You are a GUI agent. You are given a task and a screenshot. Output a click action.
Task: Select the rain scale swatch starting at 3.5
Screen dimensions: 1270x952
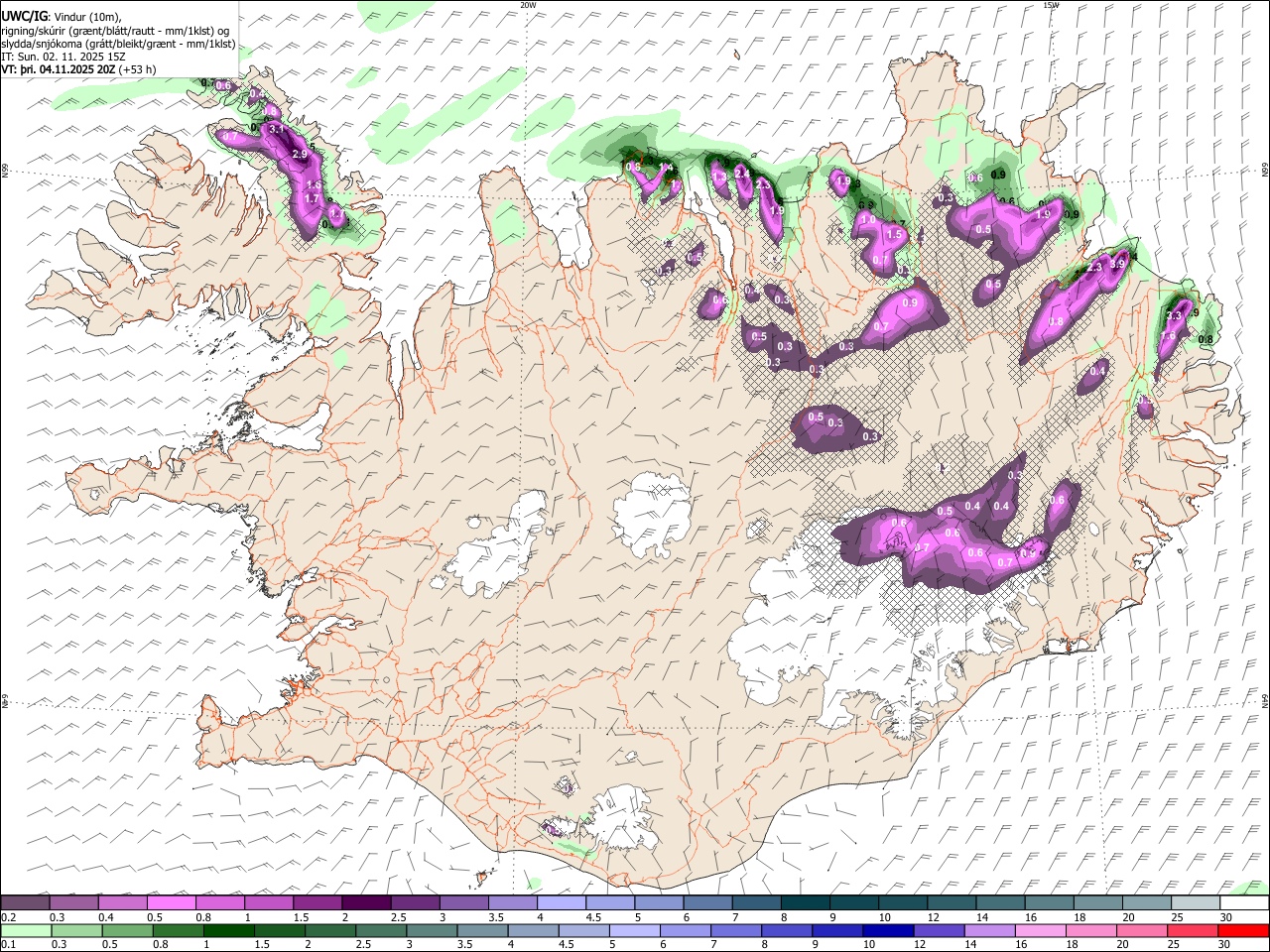[x=483, y=930]
